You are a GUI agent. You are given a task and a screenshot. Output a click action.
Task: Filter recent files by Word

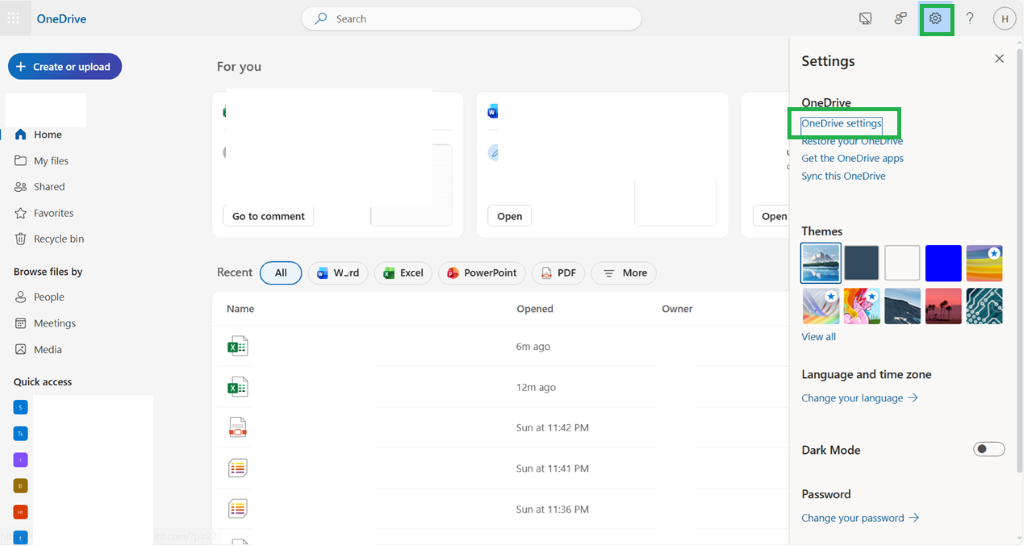338,273
